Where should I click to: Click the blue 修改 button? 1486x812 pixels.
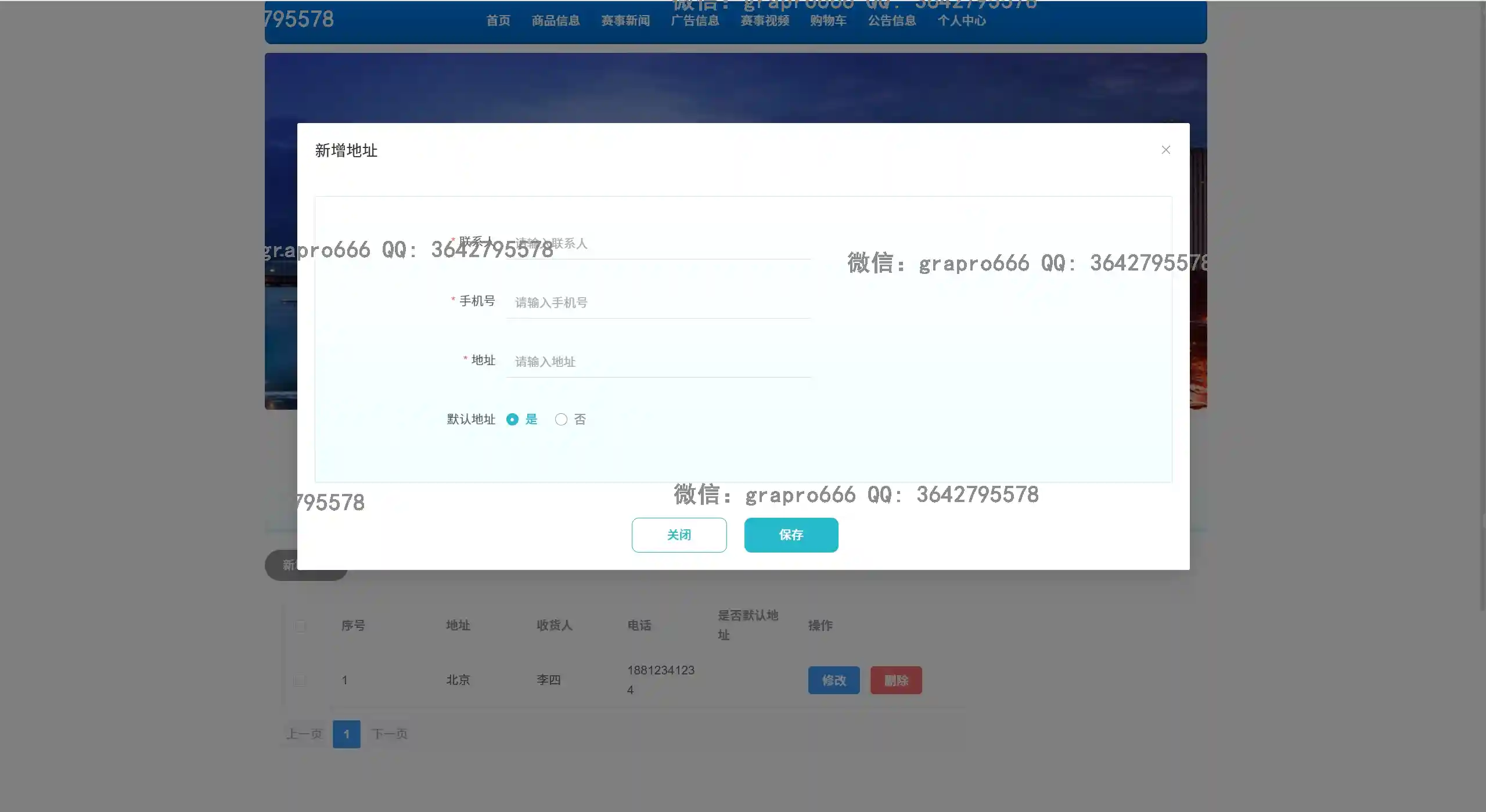[x=833, y=680]
